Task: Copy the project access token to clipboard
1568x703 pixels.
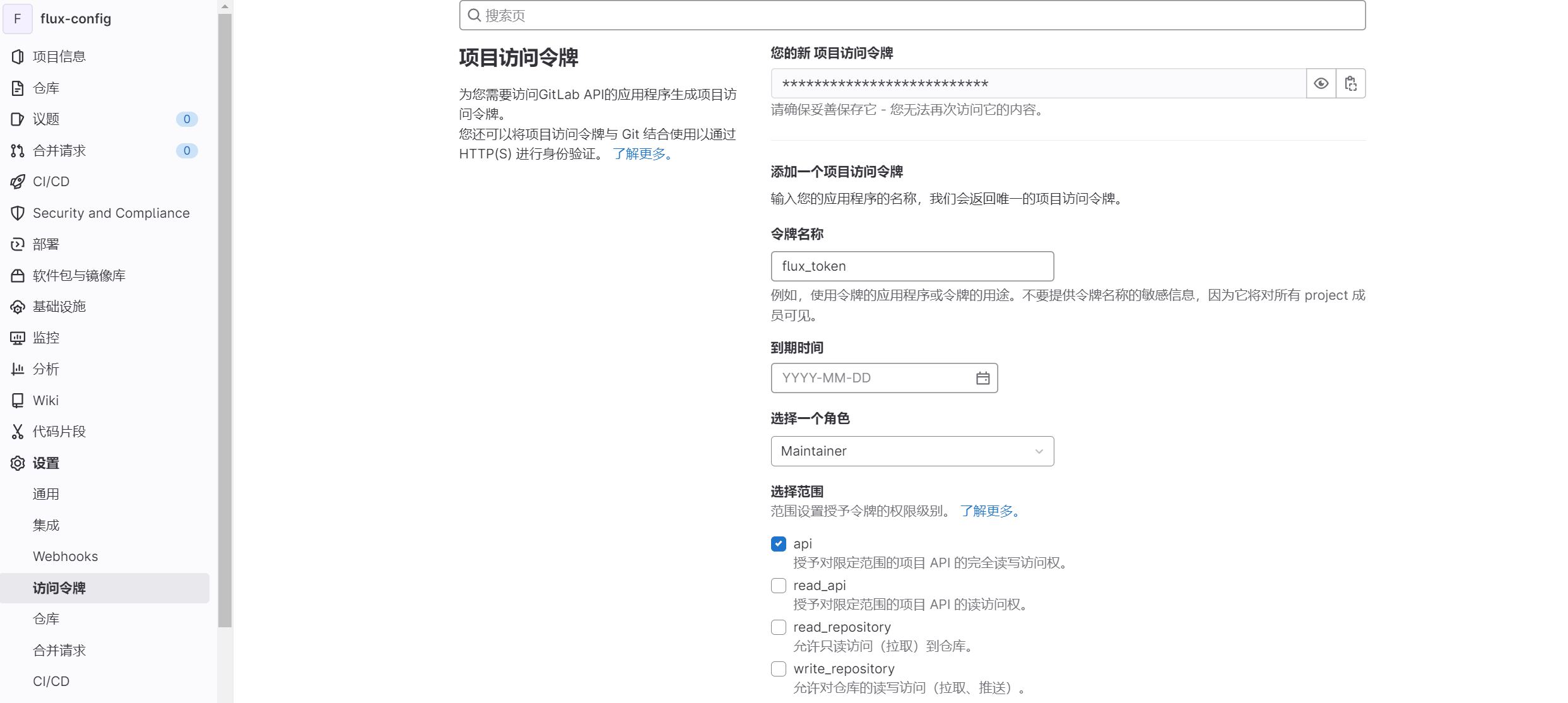Action: 1351,83
